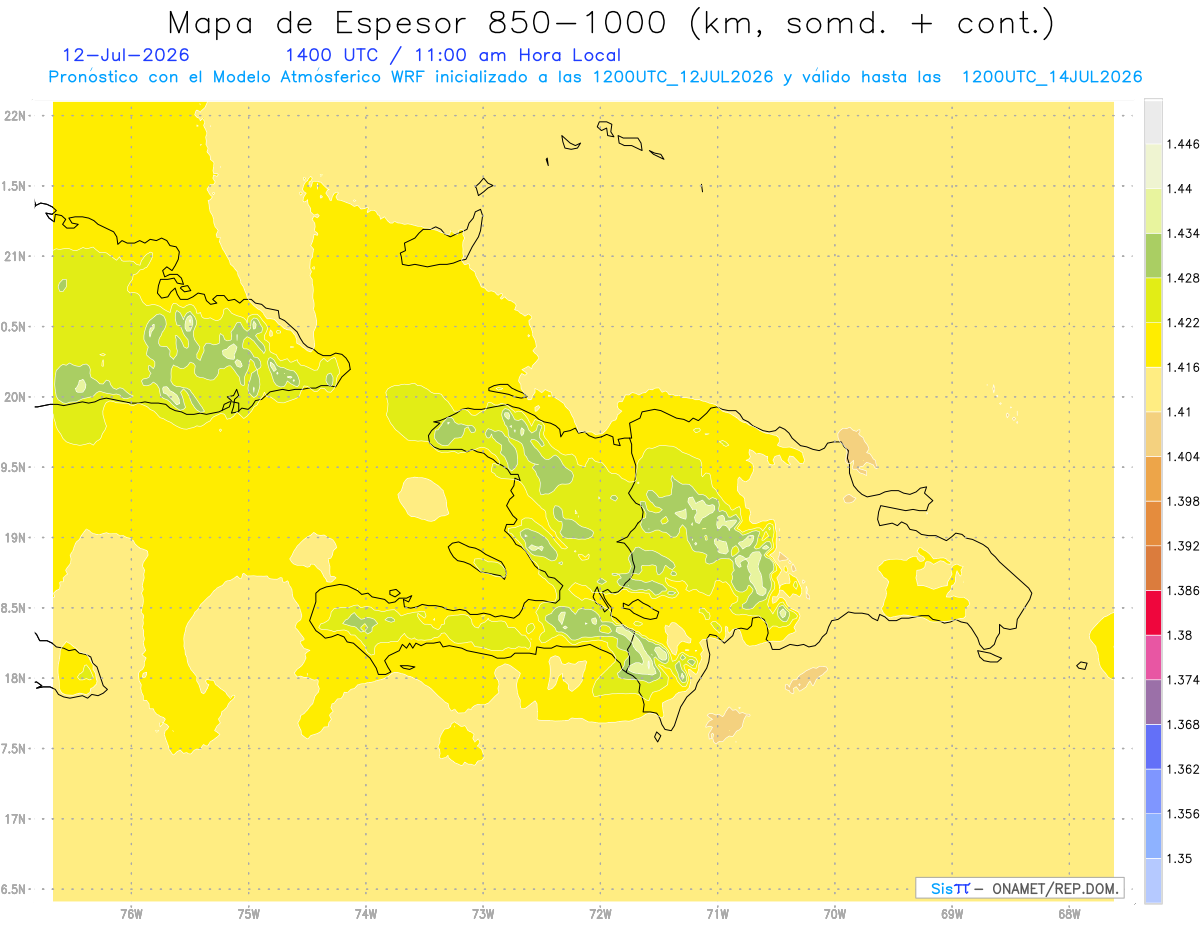The height and width of the screenshot is (927, 1200).
Task: Click the 71W longitude axis label
Action: [x=717, y=913]
